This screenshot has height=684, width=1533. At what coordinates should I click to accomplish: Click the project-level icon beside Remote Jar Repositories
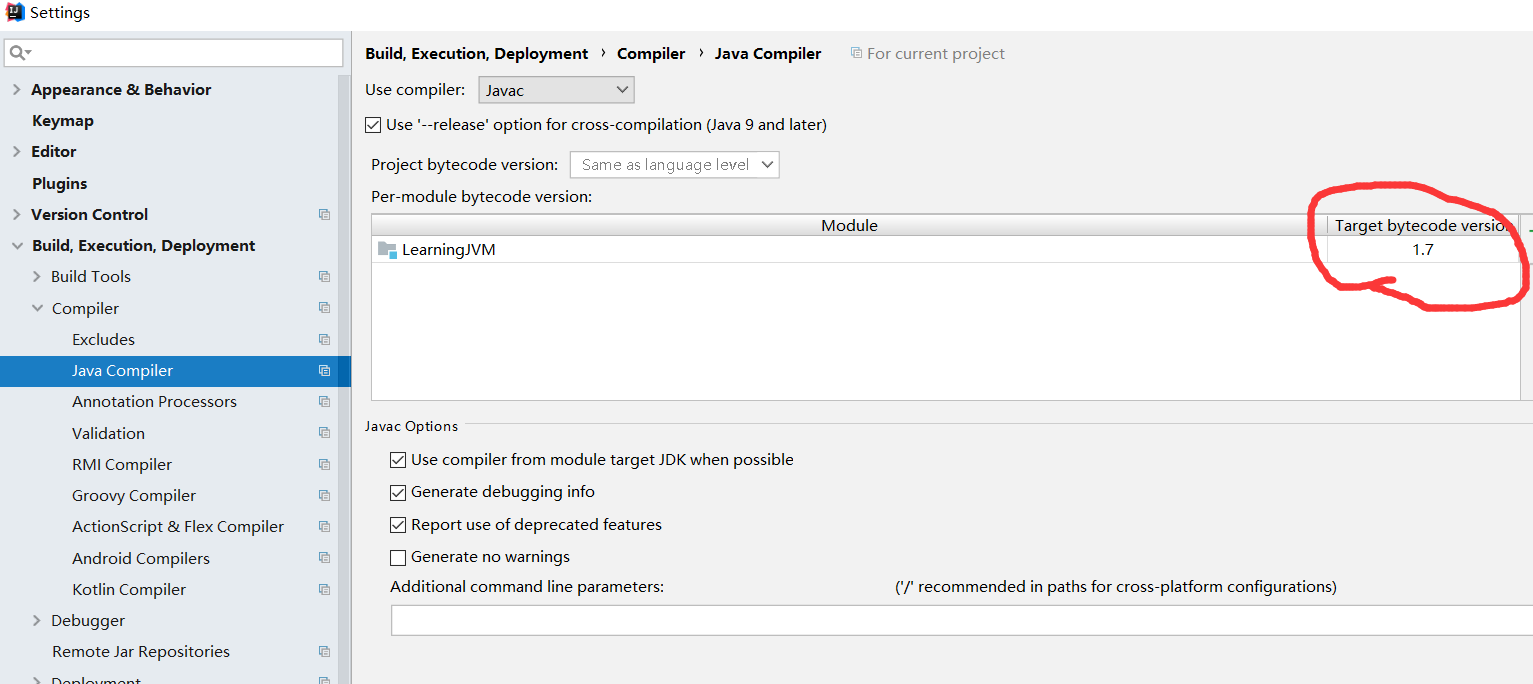[324, 651]
